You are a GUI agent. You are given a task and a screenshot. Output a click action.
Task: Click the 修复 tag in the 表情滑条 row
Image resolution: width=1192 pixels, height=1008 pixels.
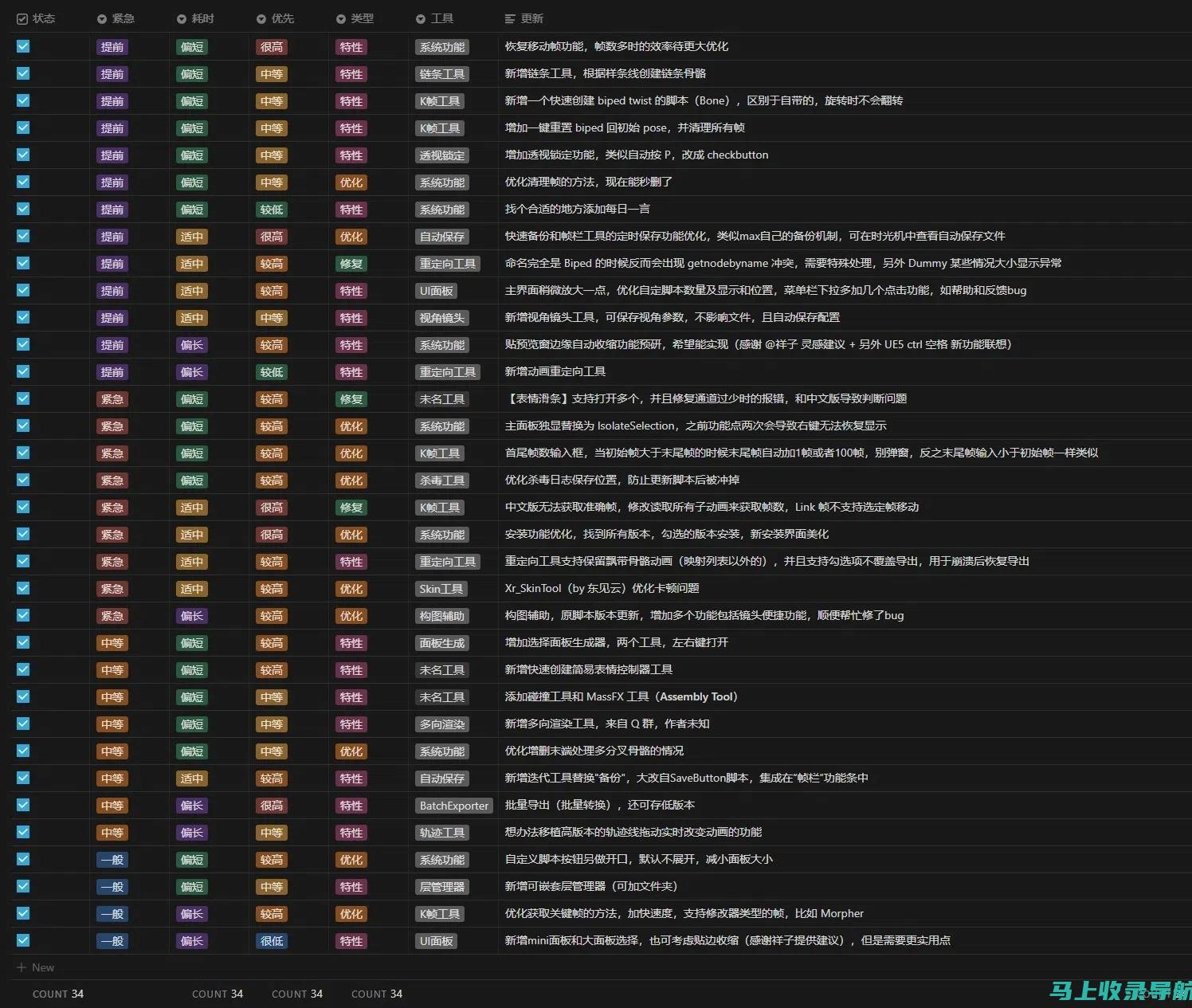point(351,399)
